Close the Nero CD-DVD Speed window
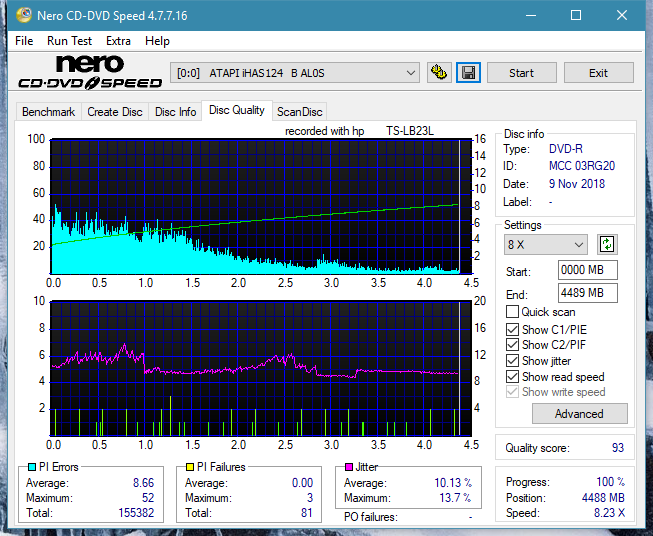The image size is (653, 536). click(x=622, y=15)
